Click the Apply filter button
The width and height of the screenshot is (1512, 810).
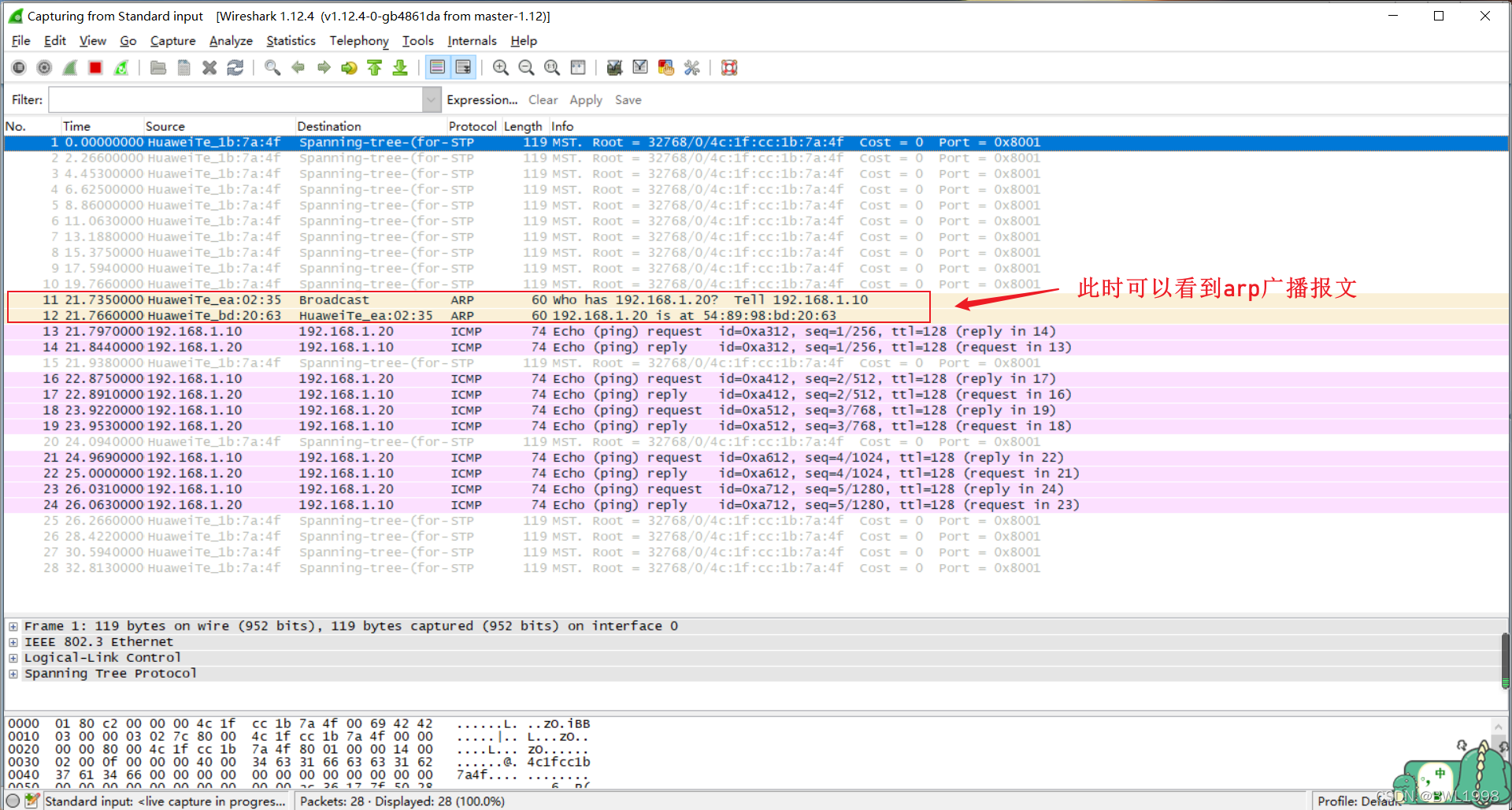pos(586,100)
